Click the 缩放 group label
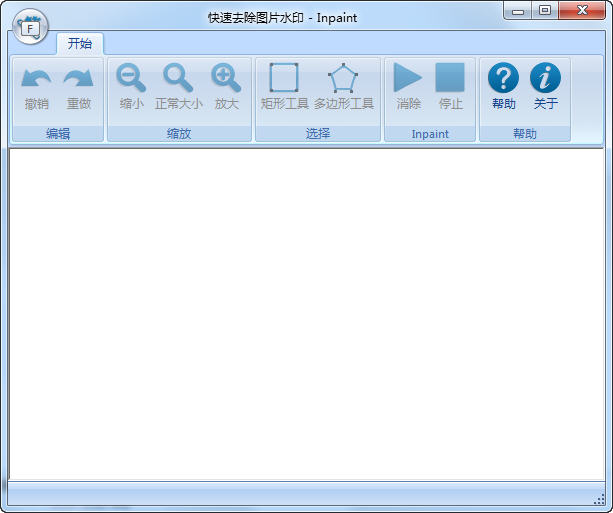Viewport: 613px width, 513px height. click(x=179, y=134)
